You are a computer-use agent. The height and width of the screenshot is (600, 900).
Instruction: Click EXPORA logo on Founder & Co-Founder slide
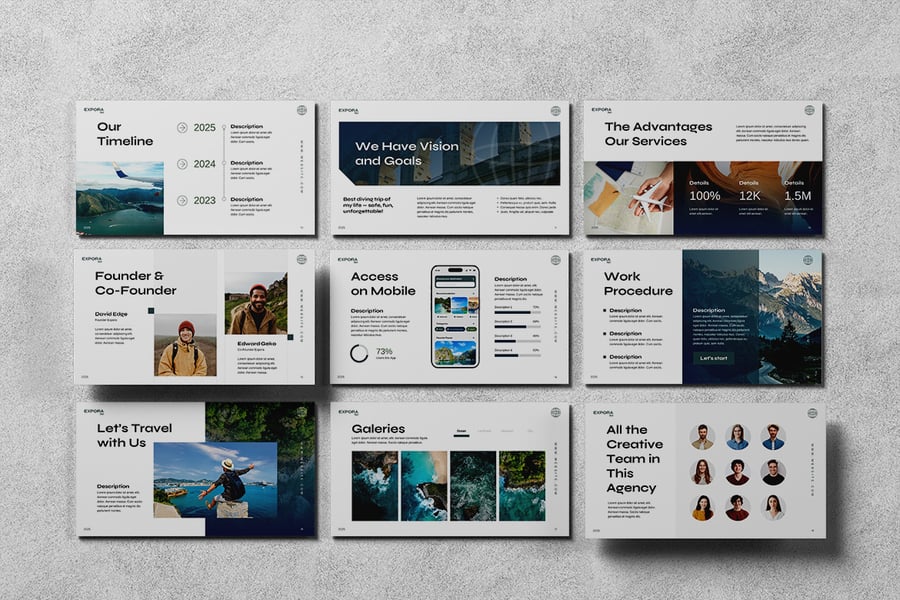pos(95,260)
